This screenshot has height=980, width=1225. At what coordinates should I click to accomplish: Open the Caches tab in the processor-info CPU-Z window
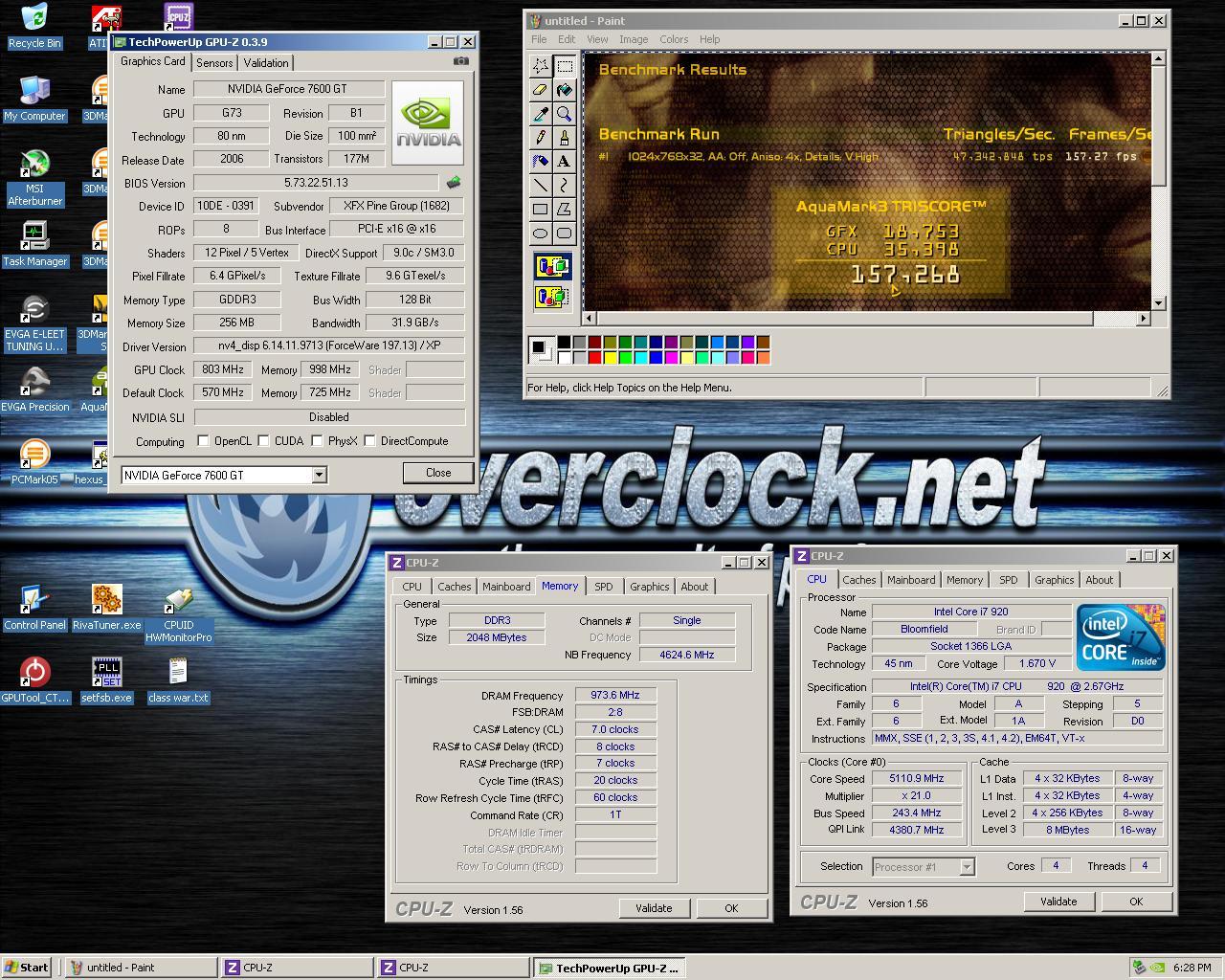858,580
